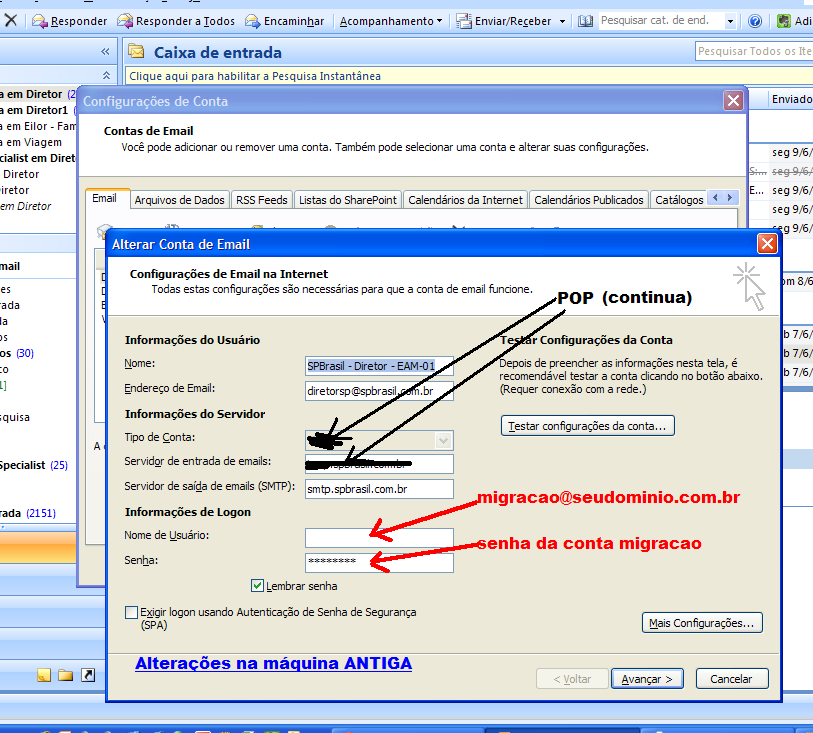Open Mais Configurações button
Viewport: 813px width, 733px height.
click(x=702, y=623)
